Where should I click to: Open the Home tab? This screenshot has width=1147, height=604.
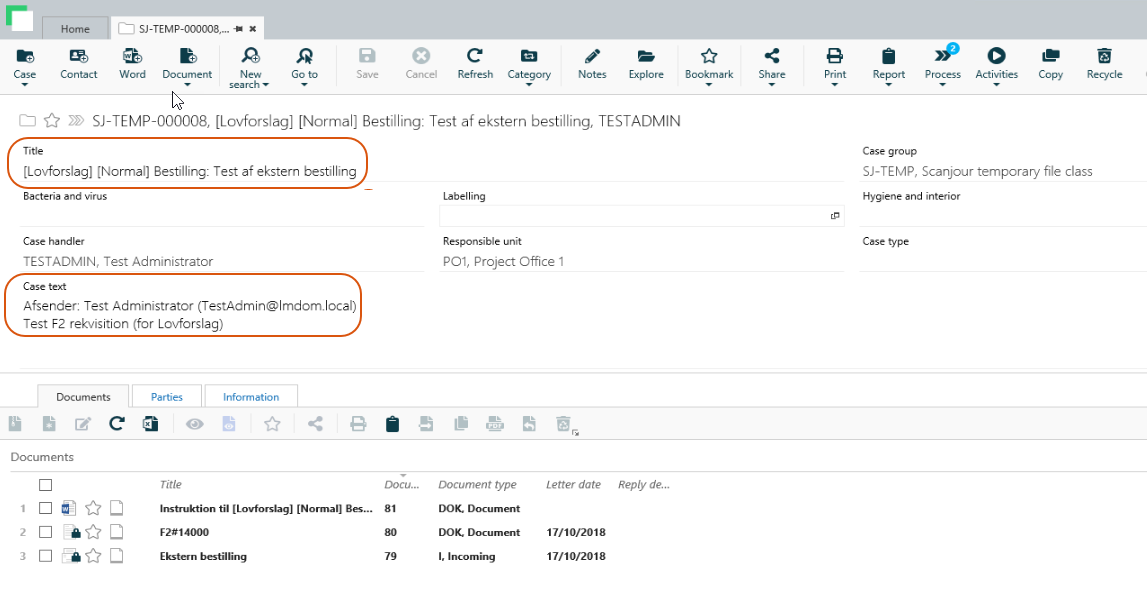tap(75, 29)
